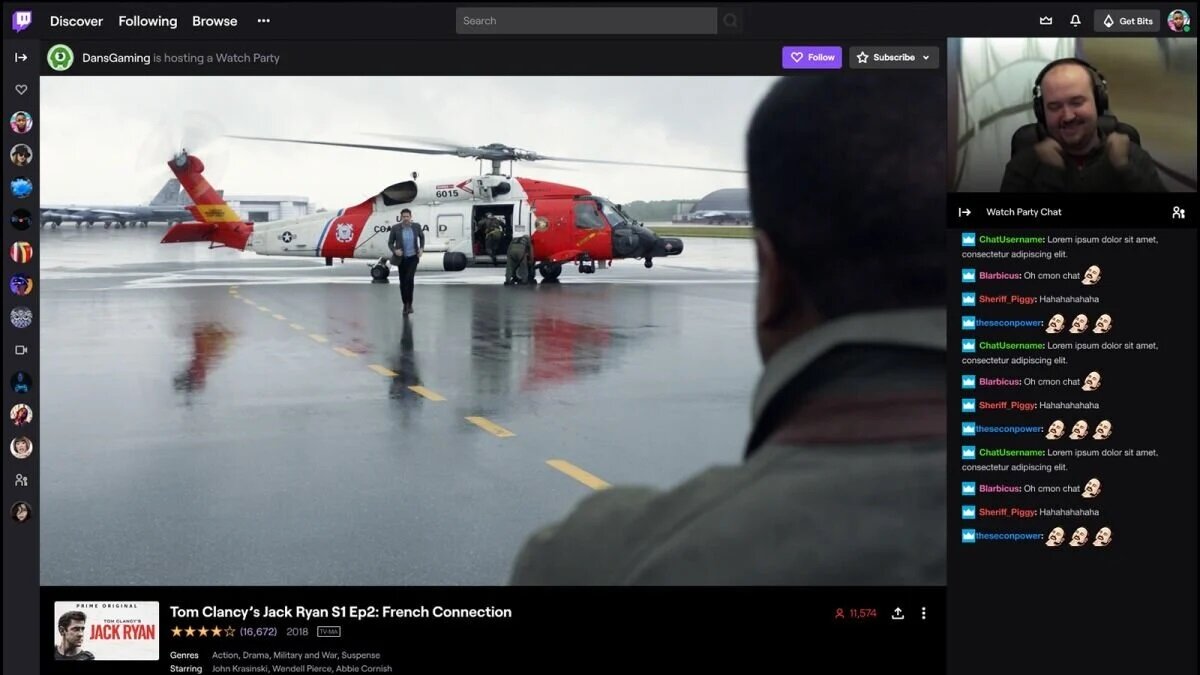Select the red and yellow striped sidebar avatar

tap(21, 252)
